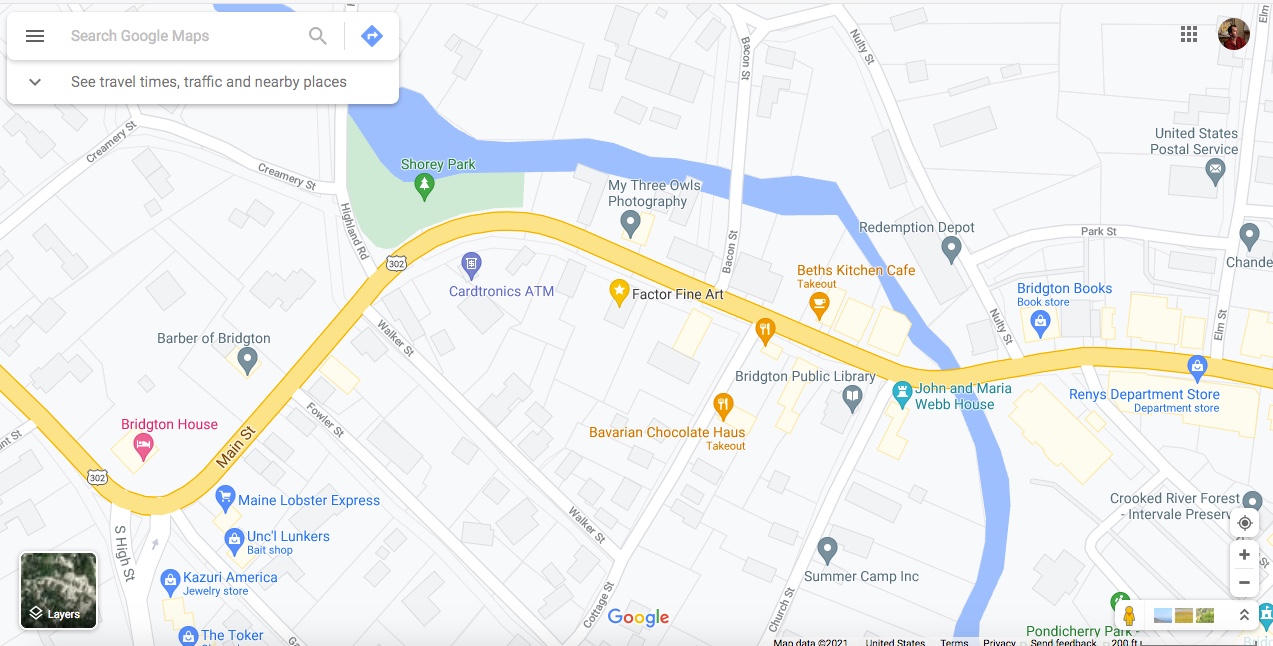Image resolution: width=1273 pixels, height=646 pixels.
Task: Open the hamburger menu in search box
Action: (x=35, y=36)
